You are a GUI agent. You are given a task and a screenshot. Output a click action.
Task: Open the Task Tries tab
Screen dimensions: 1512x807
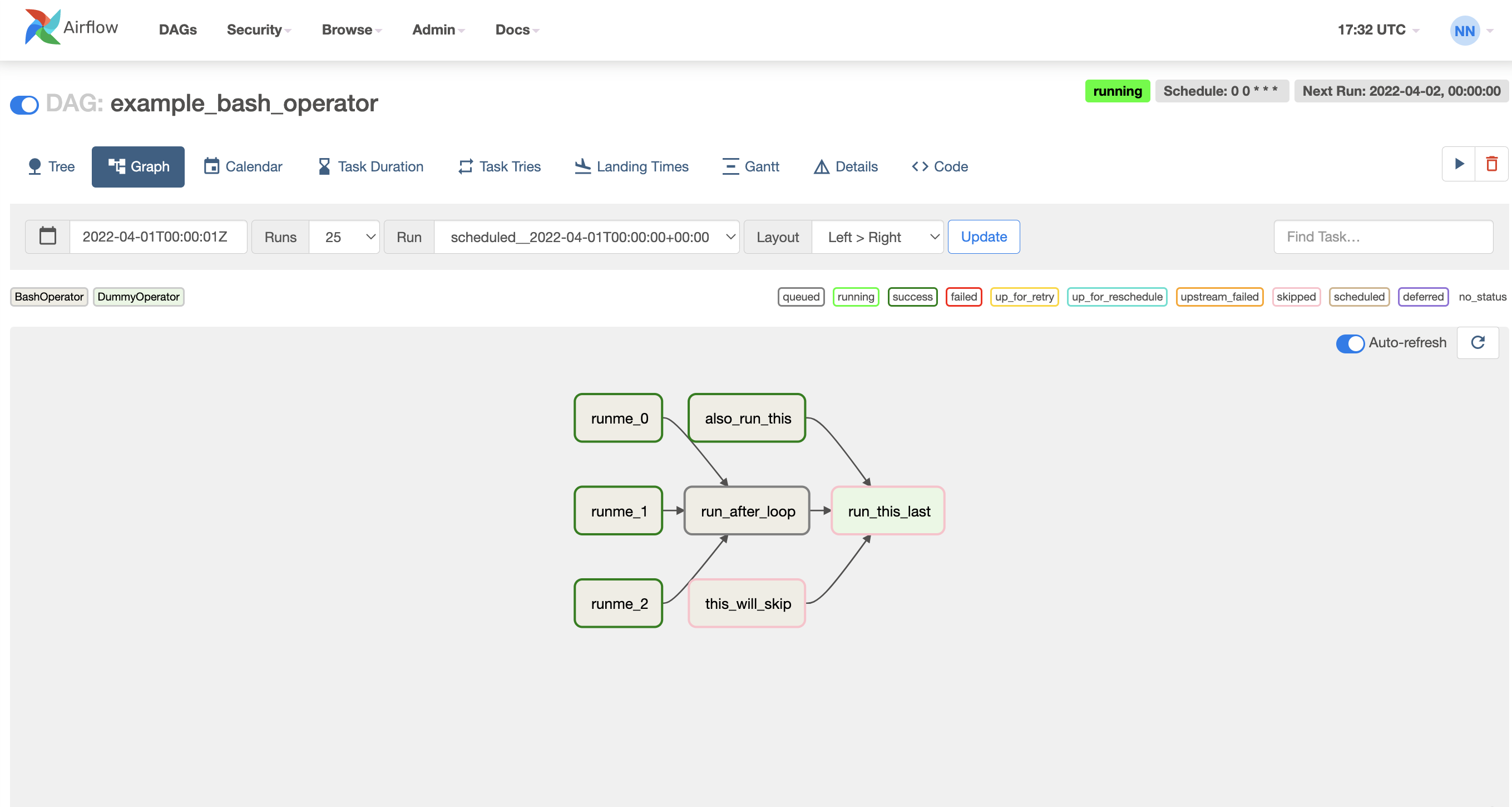[x=500, y=167]
